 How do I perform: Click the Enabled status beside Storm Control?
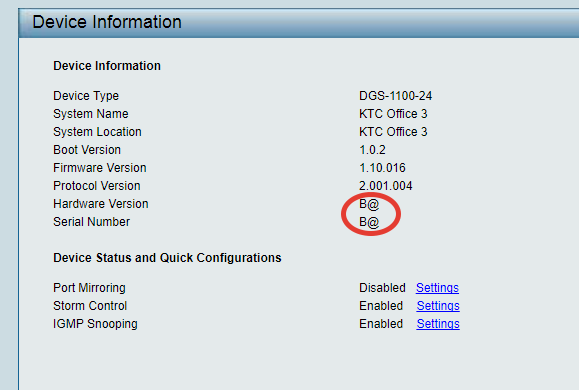pos(381,306)
